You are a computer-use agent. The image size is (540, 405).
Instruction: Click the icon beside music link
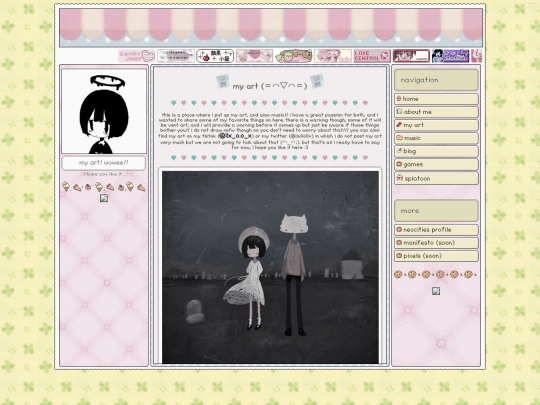[399, 138]
